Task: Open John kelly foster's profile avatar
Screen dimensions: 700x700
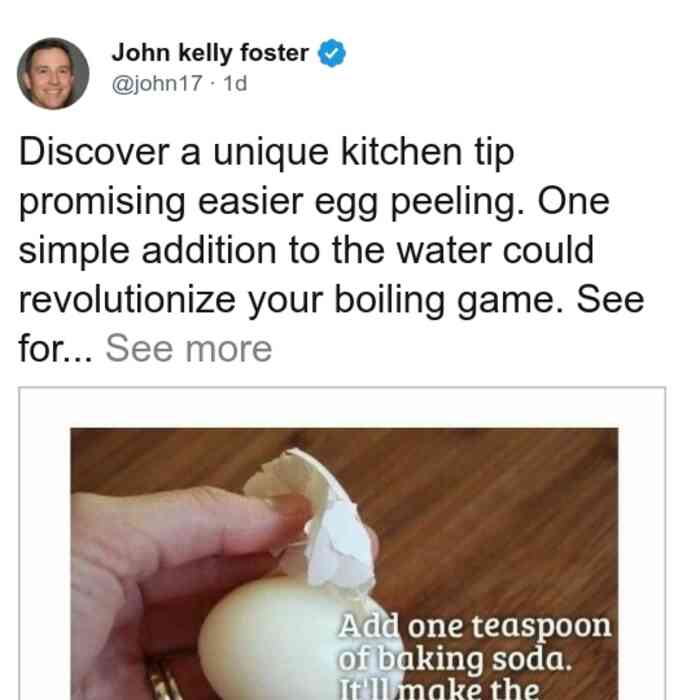Action: (x=53, y=74)
